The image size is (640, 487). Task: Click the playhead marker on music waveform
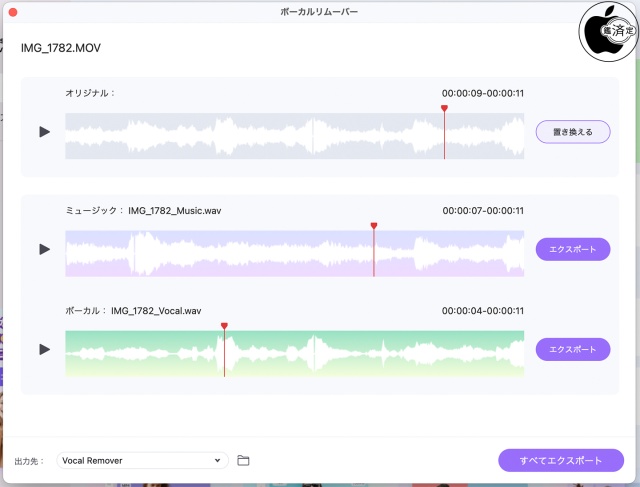374,226
